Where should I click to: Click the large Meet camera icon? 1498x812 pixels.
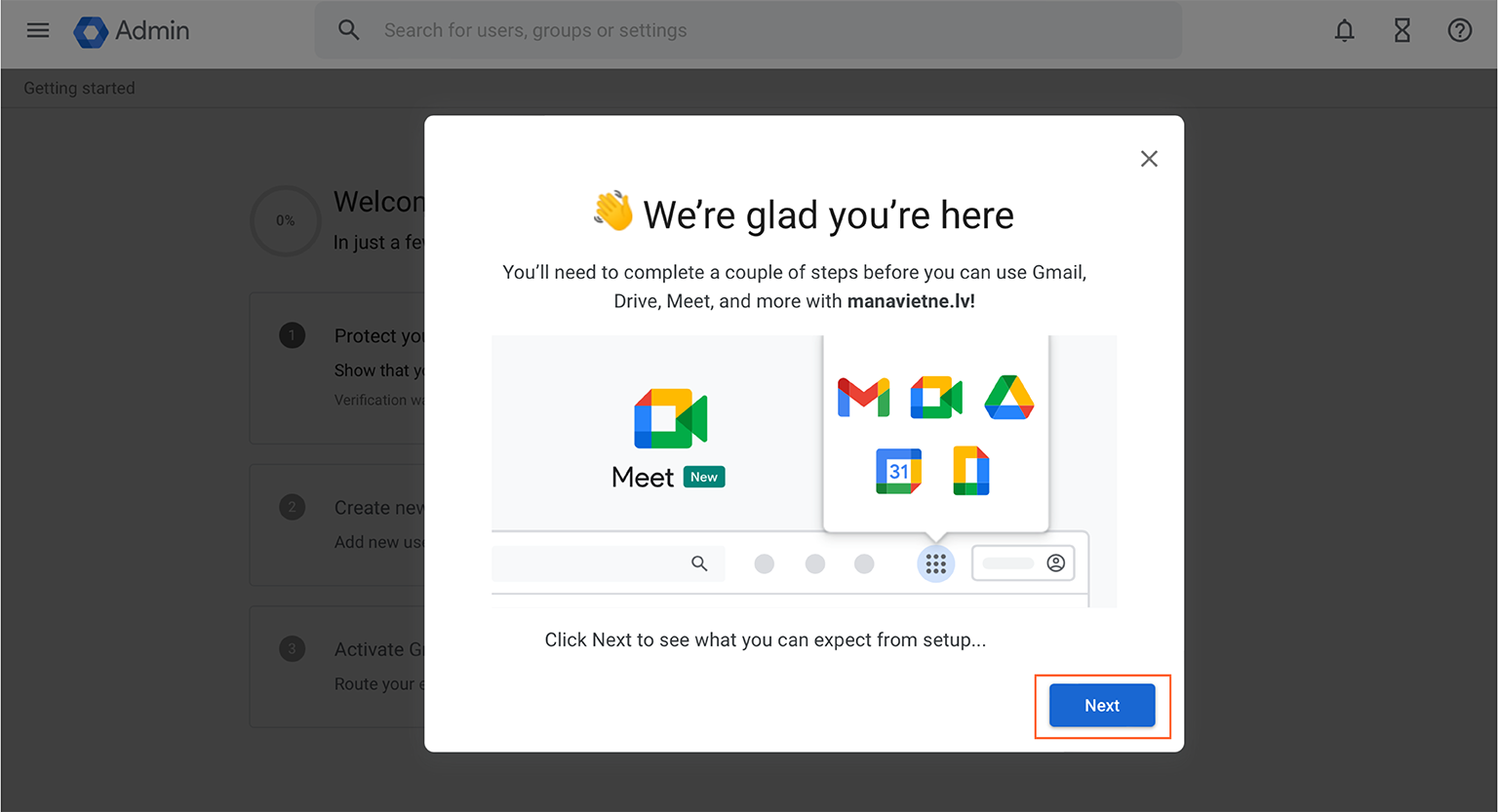tap(671, 419)
